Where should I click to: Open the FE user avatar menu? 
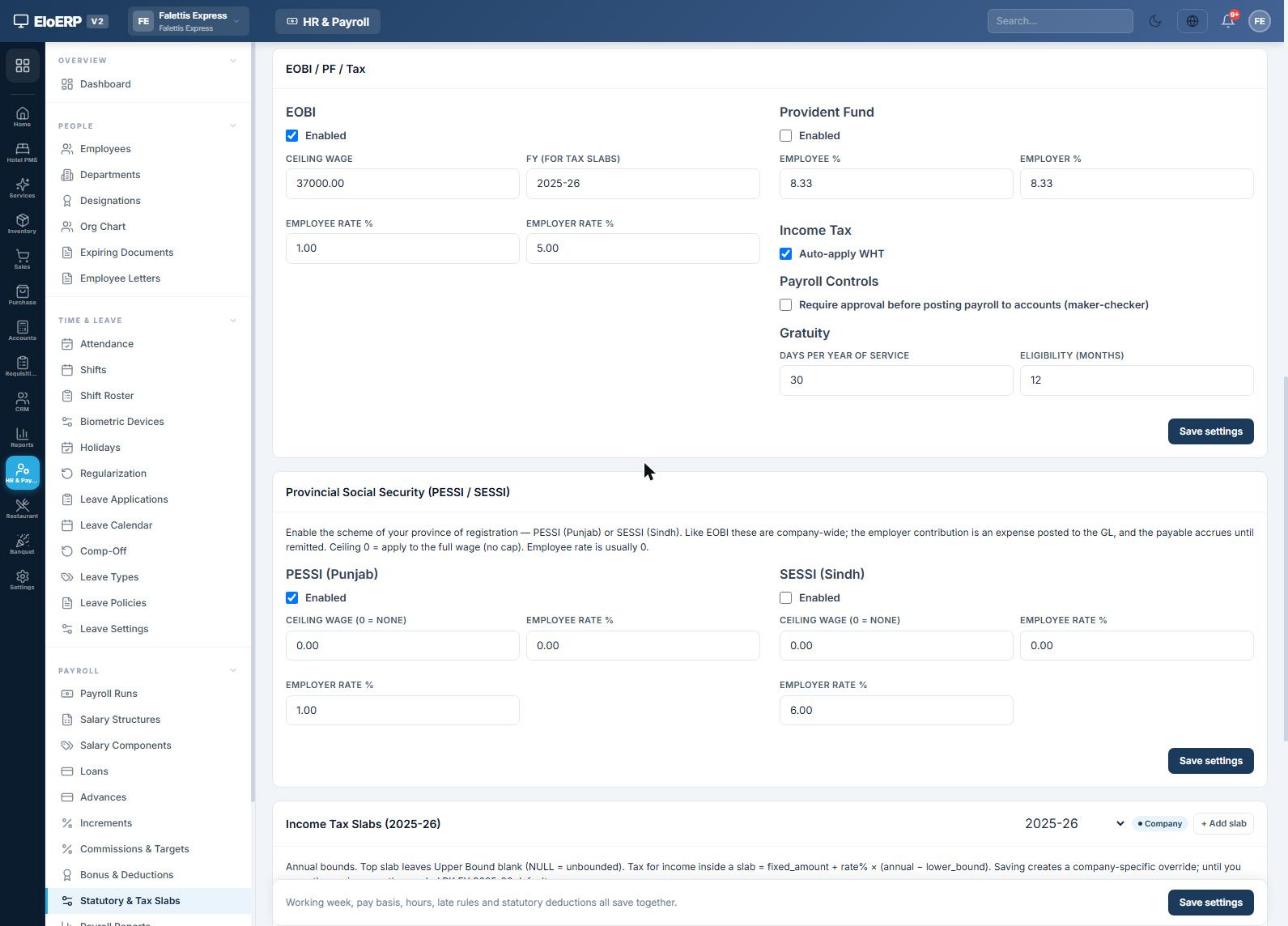point(1259,21)
